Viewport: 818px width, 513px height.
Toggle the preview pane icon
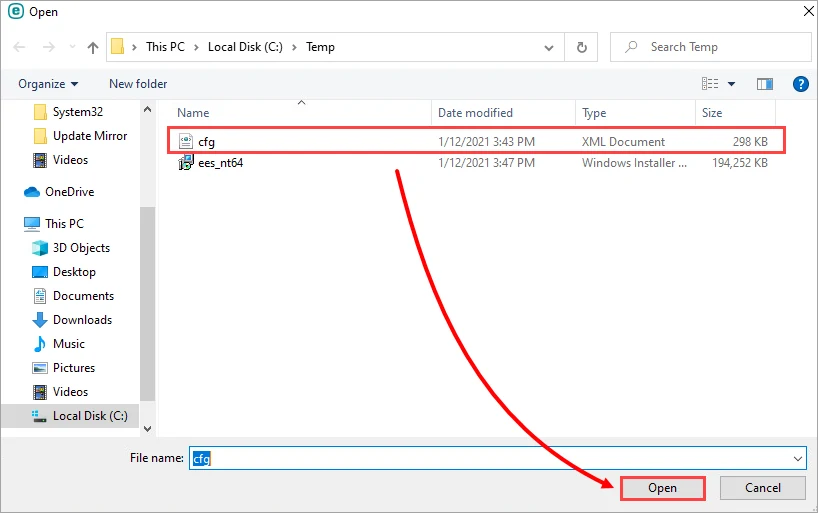[x=765, y=84]
